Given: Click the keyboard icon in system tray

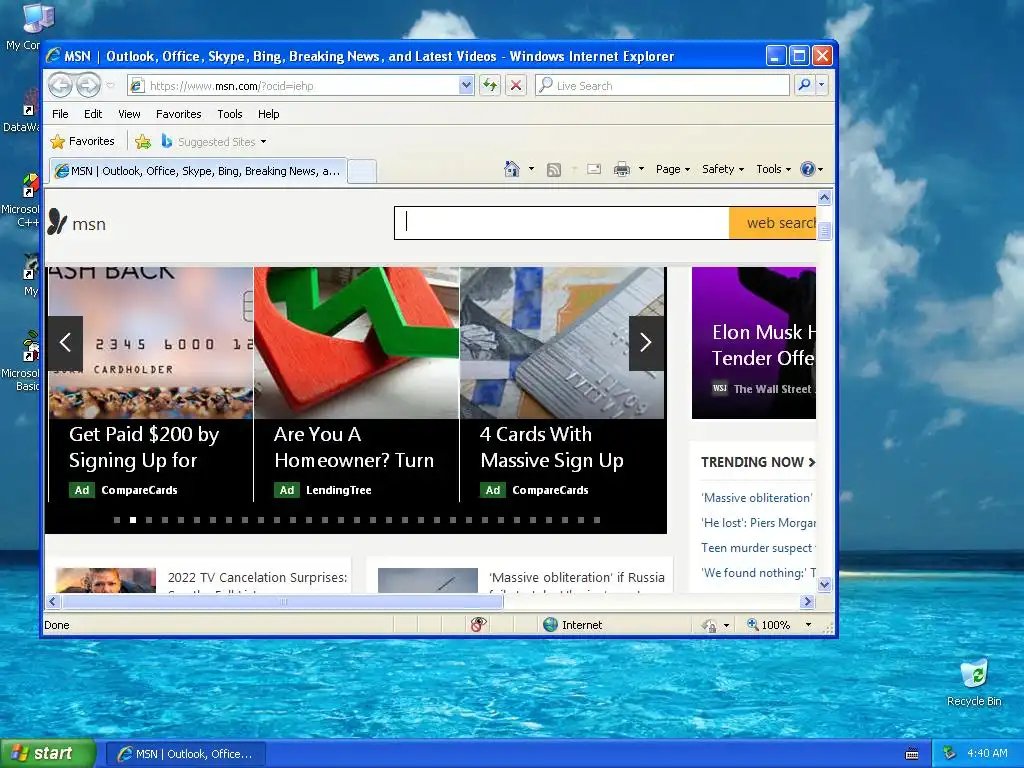Looking at the screenshot, I should pyautogui.click(x=912, y=754).
